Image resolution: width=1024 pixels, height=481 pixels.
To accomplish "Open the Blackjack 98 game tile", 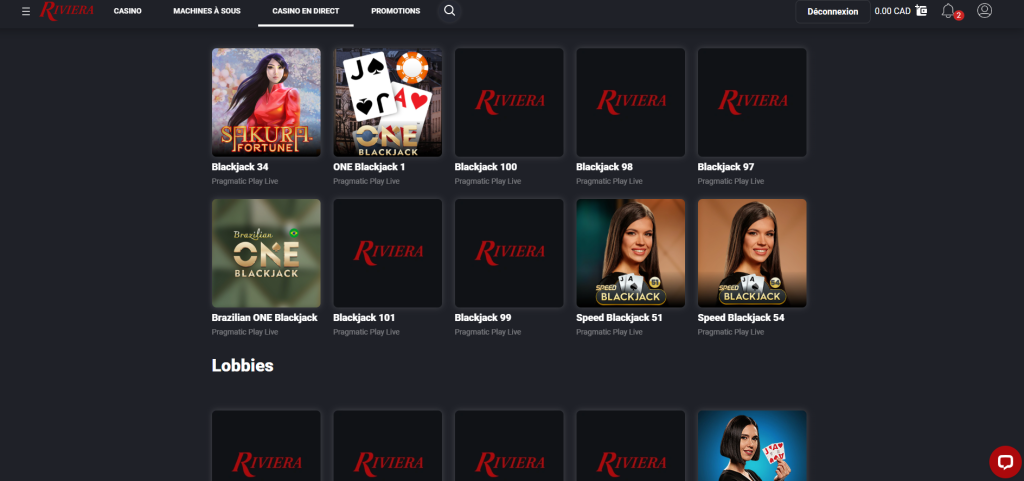I will point(631,102).
